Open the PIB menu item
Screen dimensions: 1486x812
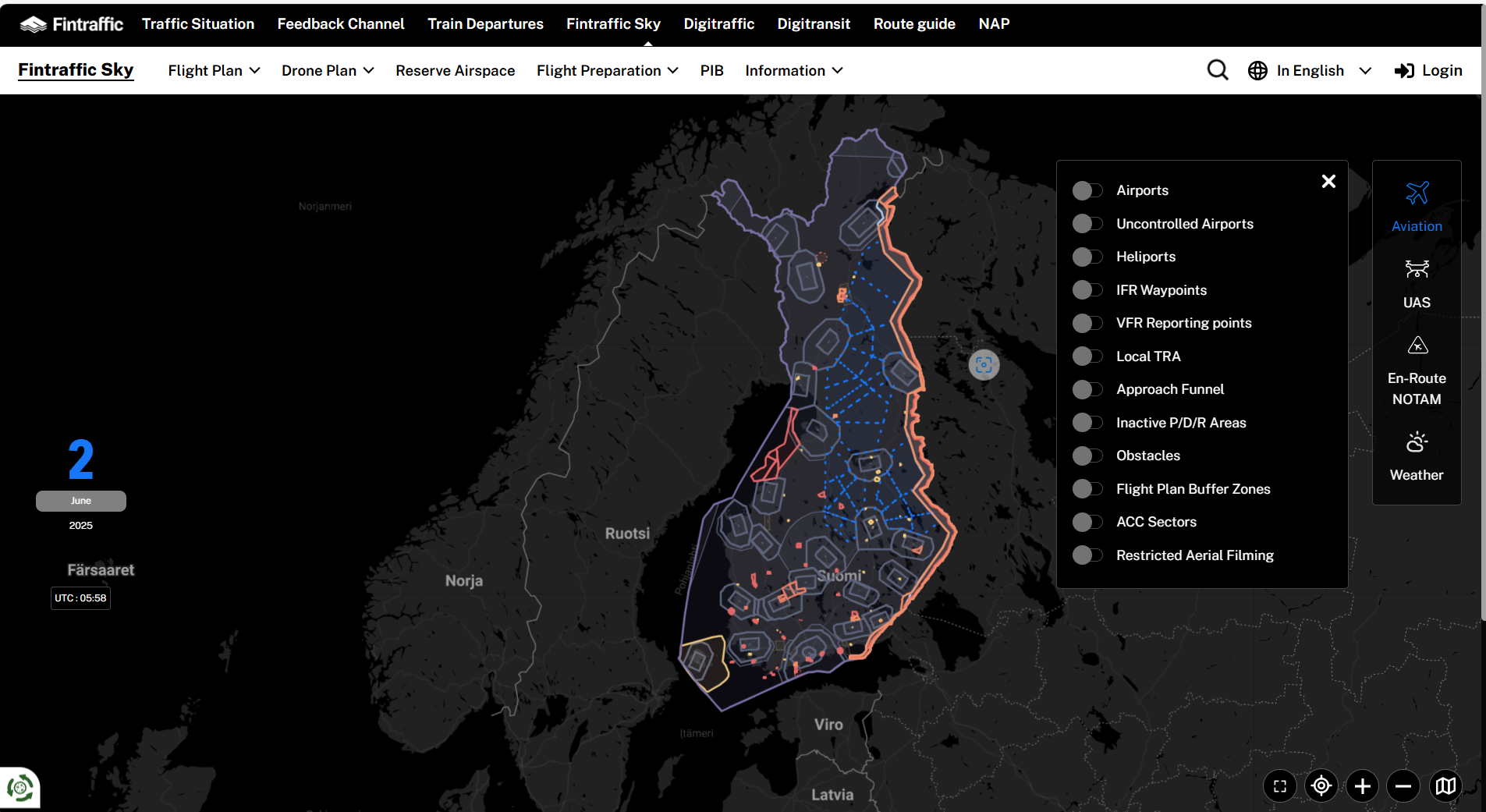711,70
